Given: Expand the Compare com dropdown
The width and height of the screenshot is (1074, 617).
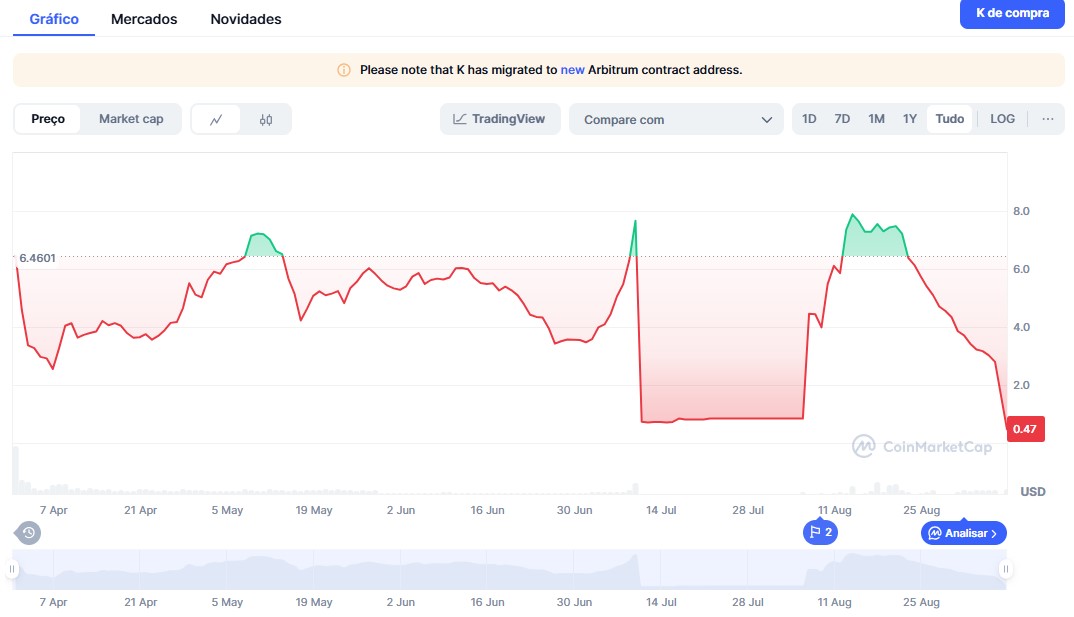Looking at the screenshot, I should [x=676, y=119].
